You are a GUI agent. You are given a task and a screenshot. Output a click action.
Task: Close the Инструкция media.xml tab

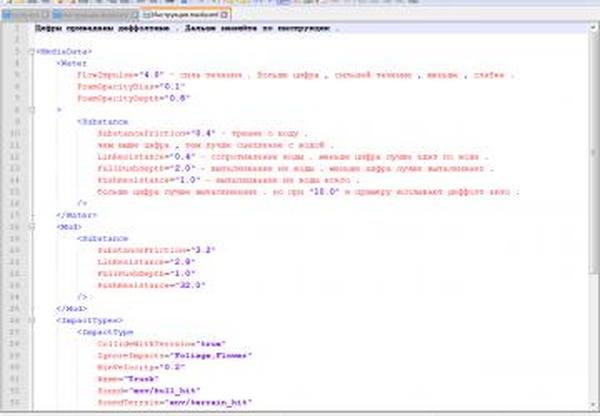tap(226, 17)
